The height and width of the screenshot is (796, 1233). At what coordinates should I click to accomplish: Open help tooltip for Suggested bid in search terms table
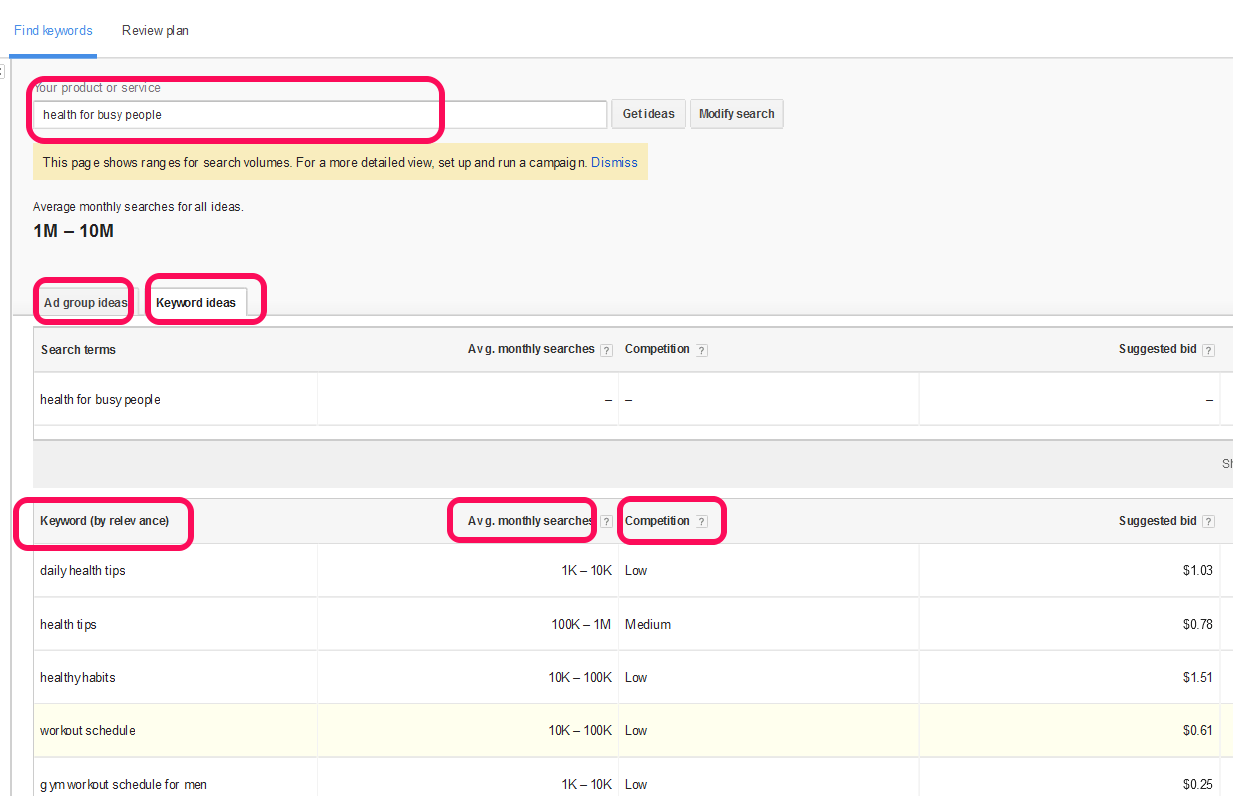pyautogui.click(x=1209, y=350)
